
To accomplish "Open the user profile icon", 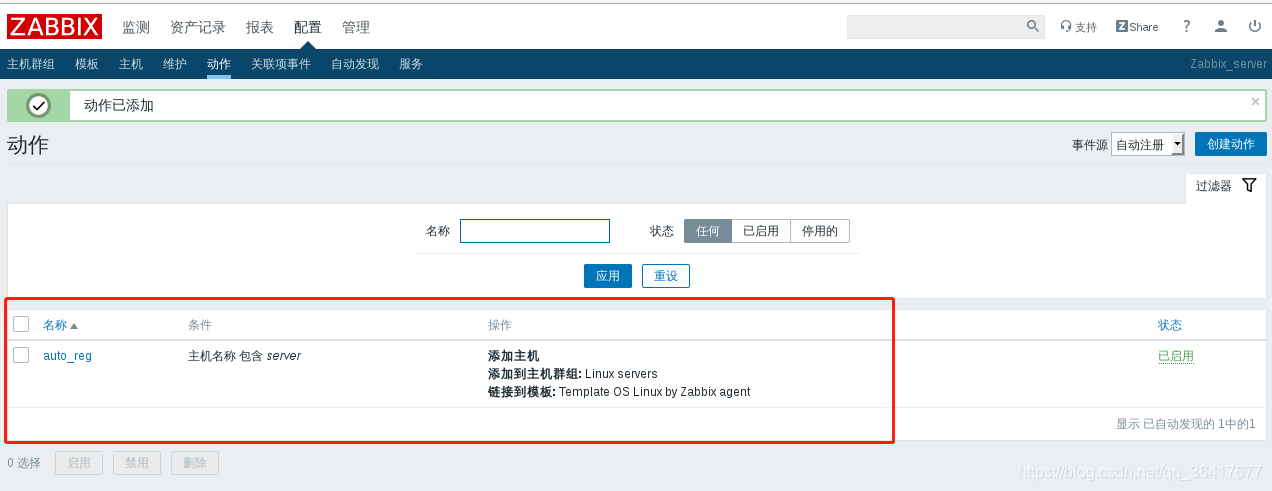I will (x=1221, y=27).
